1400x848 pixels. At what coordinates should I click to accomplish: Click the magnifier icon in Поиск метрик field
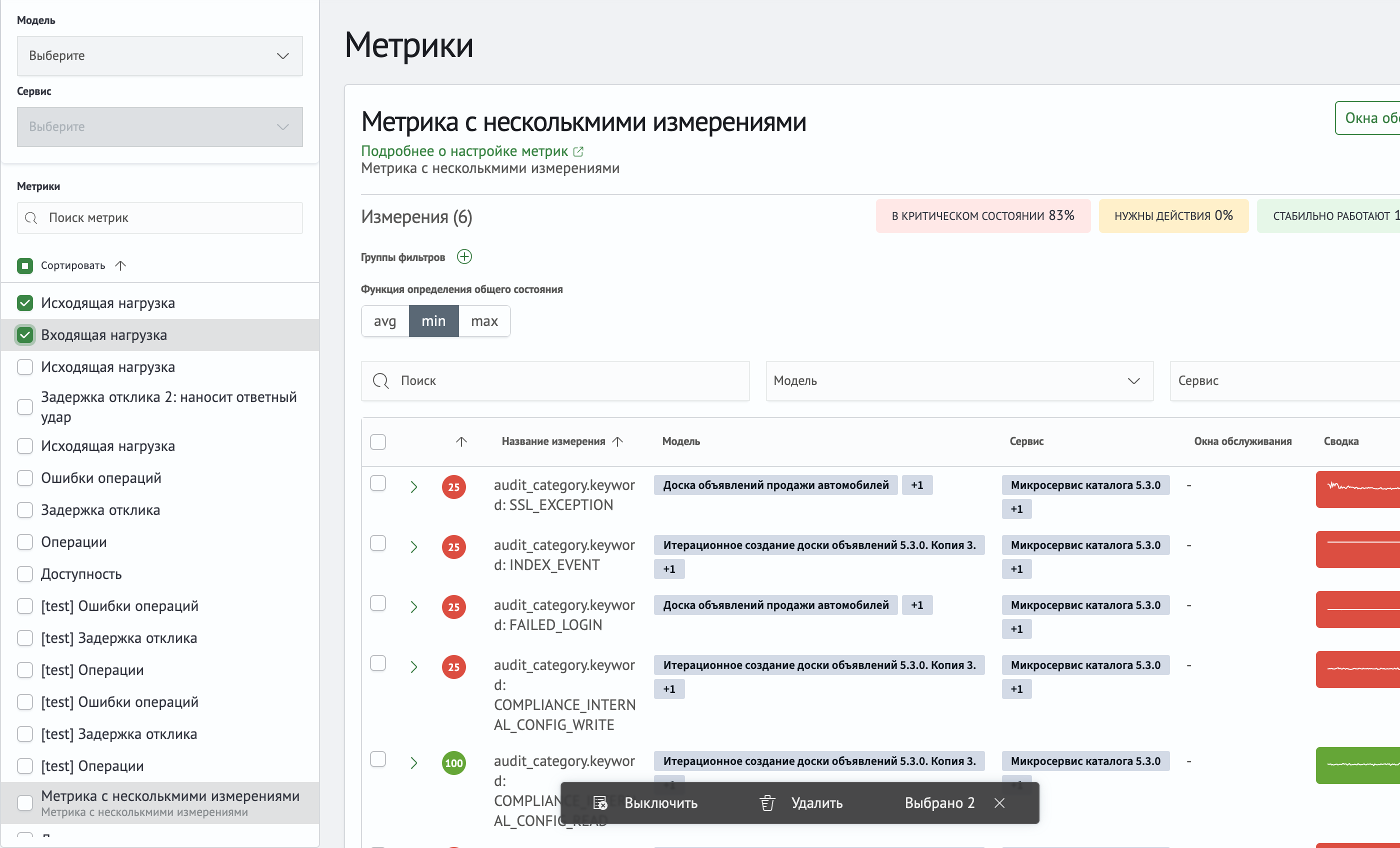coord(31,218)
